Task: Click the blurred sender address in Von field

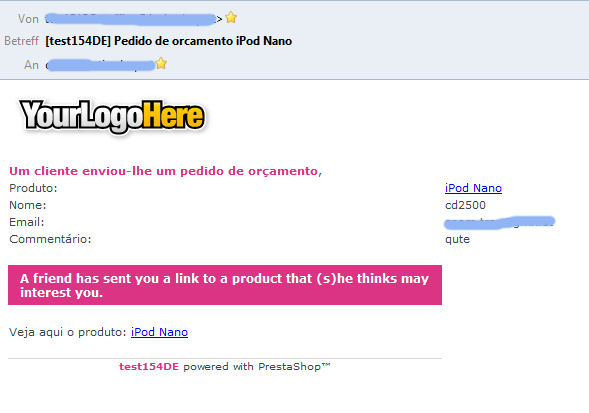Action: coord(131,19)
